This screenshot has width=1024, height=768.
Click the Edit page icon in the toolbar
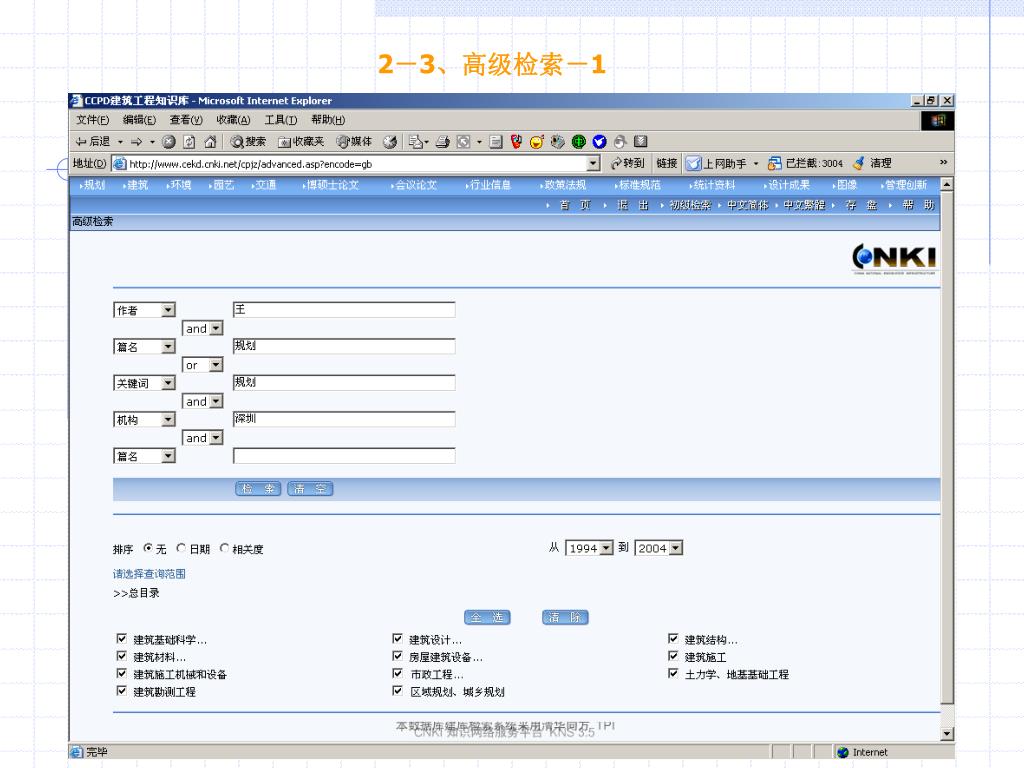(464, 142)
